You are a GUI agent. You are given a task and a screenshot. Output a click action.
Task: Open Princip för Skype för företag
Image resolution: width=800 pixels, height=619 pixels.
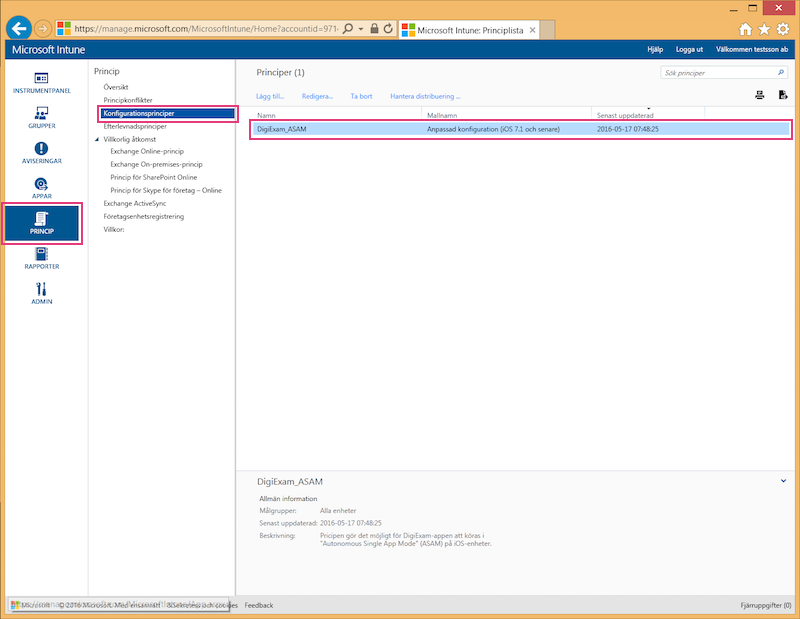point(166,190)
